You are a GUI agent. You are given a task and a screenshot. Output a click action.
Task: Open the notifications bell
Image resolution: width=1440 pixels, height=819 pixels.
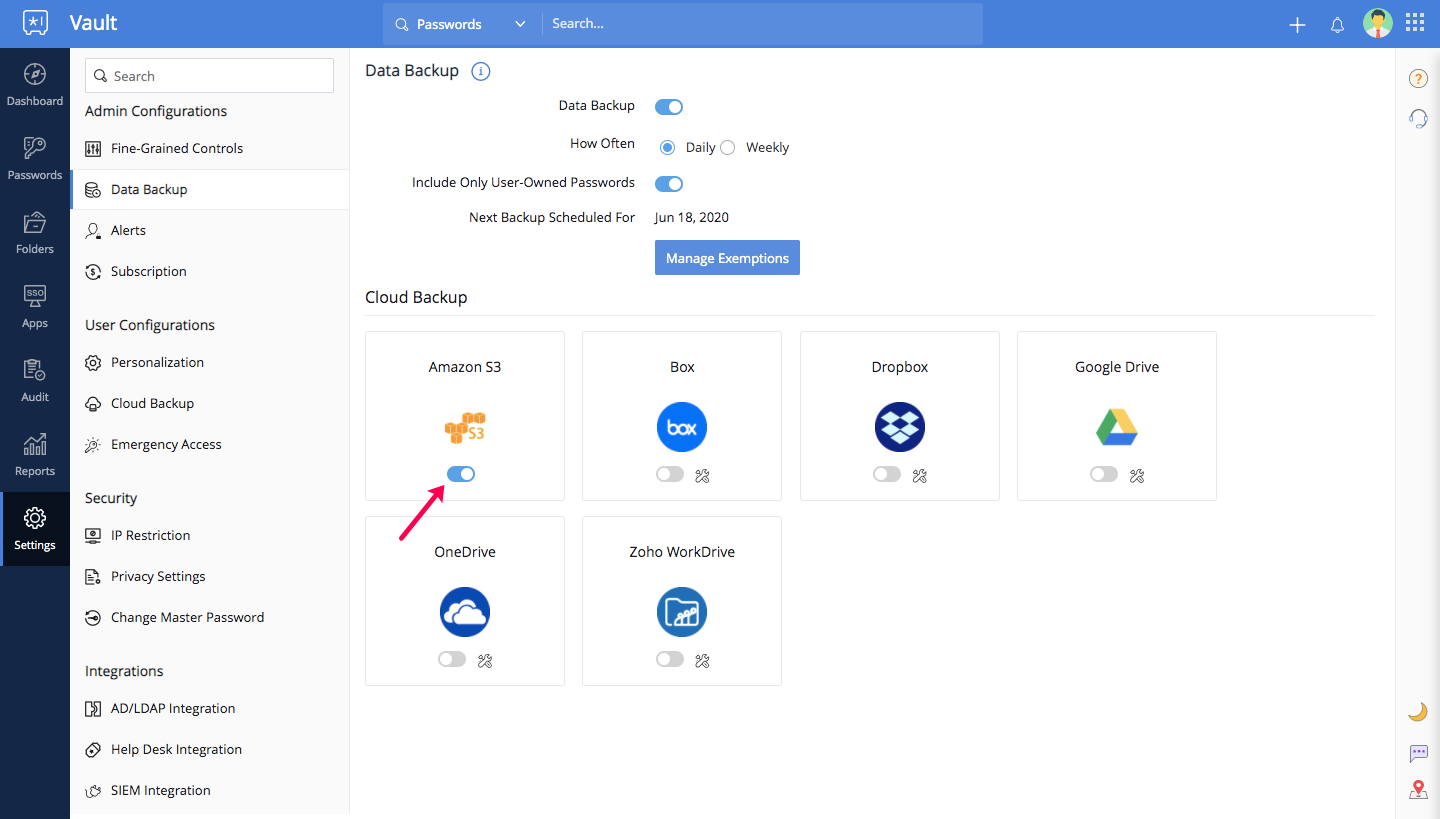(1337, 25)
